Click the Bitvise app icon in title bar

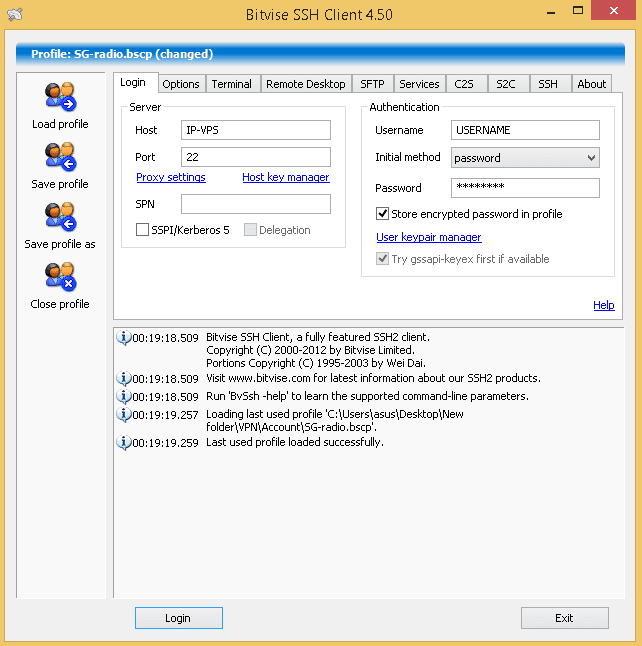(14, 14)
